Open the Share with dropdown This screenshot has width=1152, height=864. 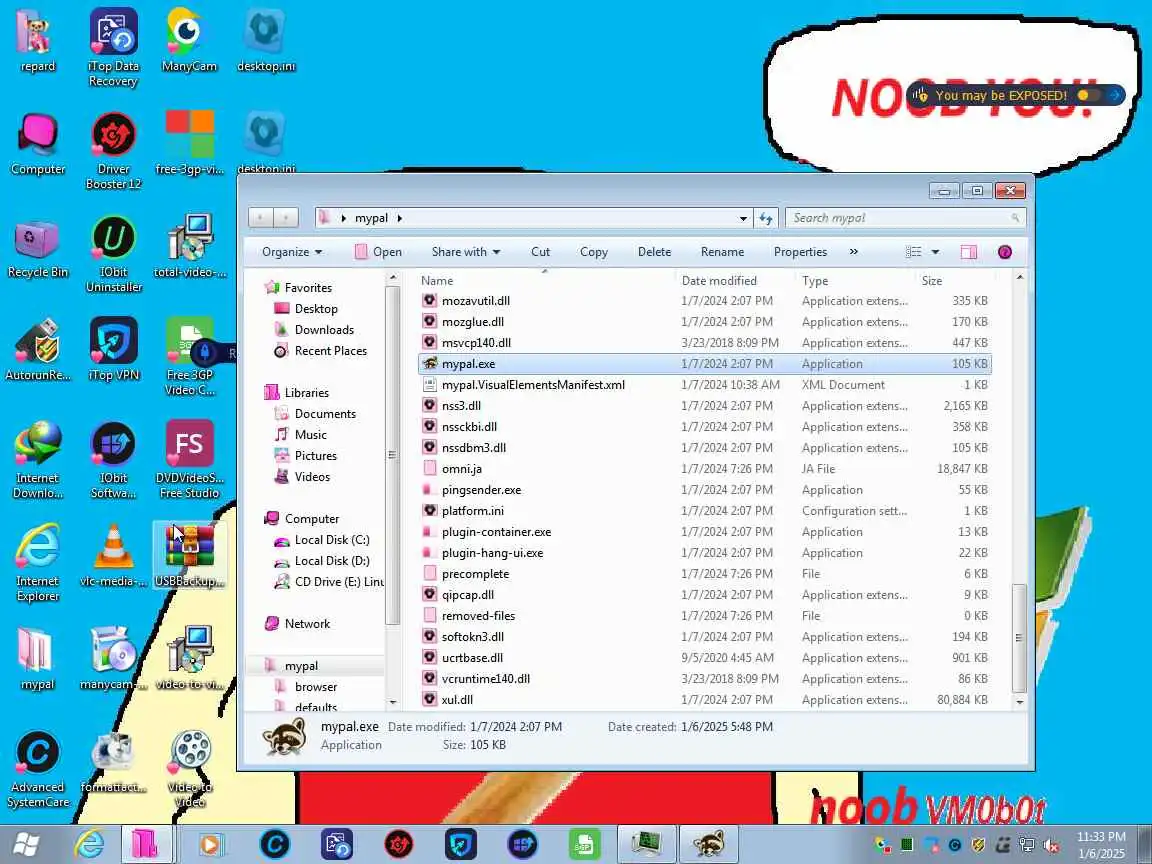pos(466,252)
